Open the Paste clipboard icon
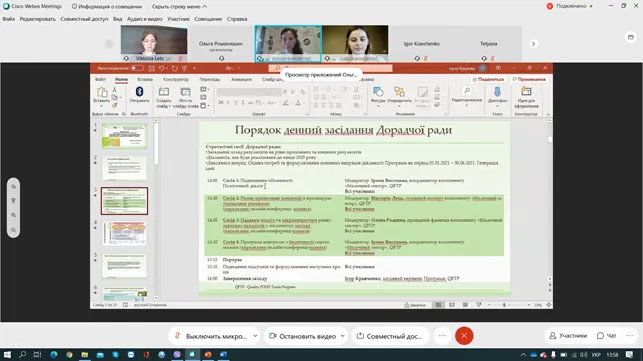 coord(101,92)
